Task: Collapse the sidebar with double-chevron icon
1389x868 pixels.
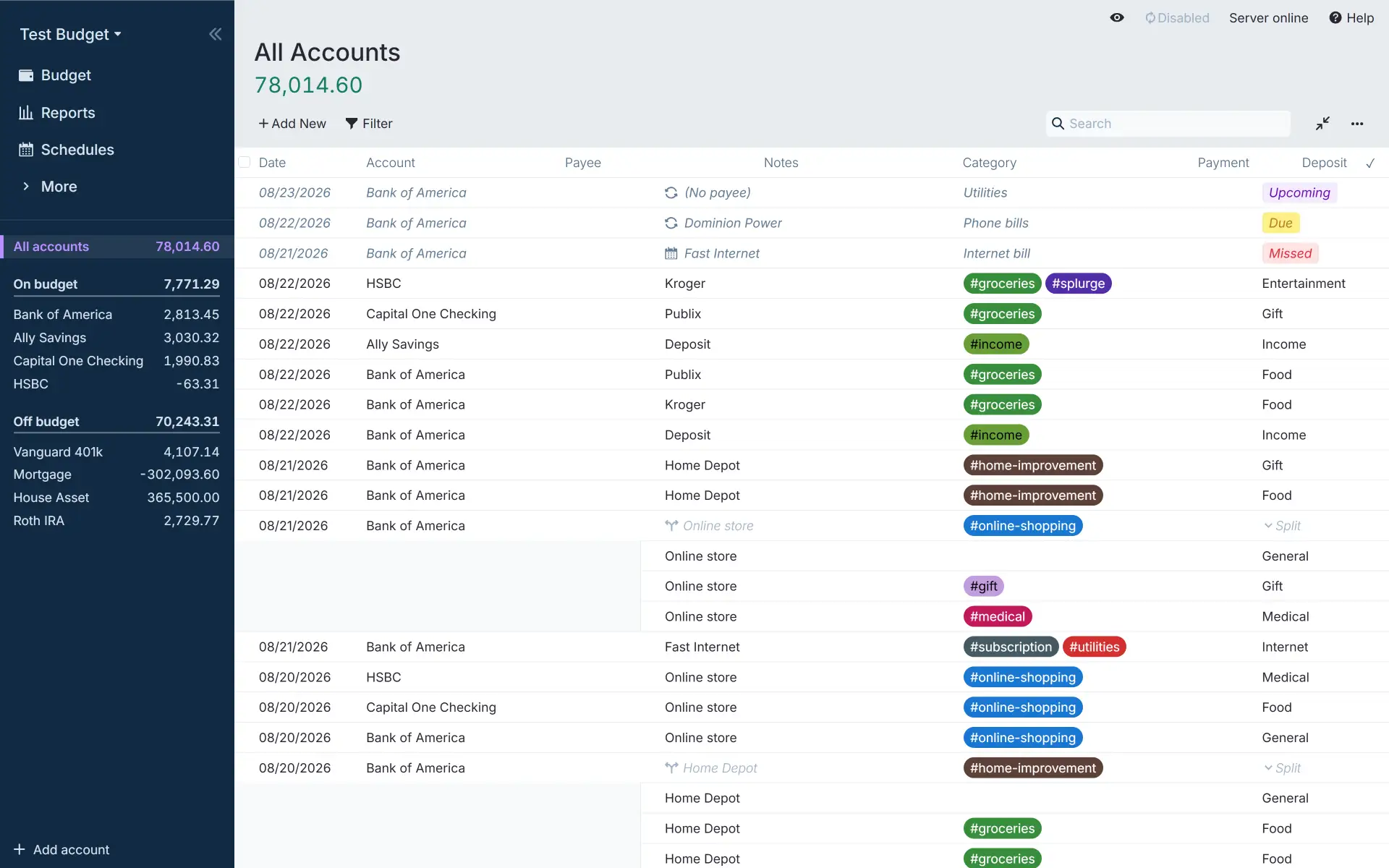Action: (x=215, y=34)
